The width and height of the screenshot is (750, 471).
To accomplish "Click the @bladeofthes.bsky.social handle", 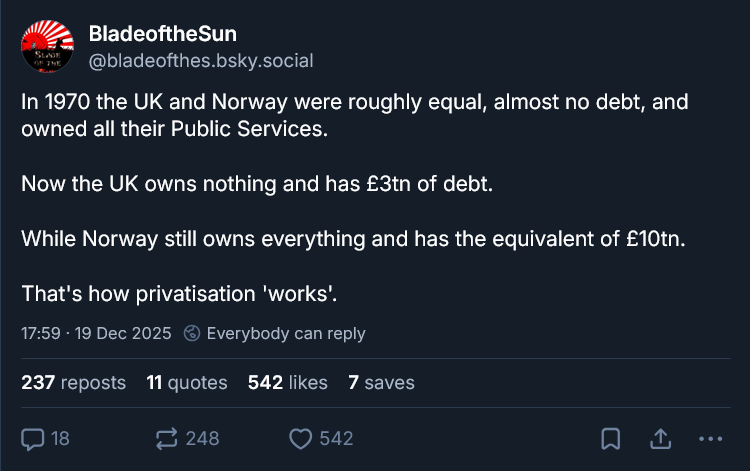I will click(x=201, y=60).
